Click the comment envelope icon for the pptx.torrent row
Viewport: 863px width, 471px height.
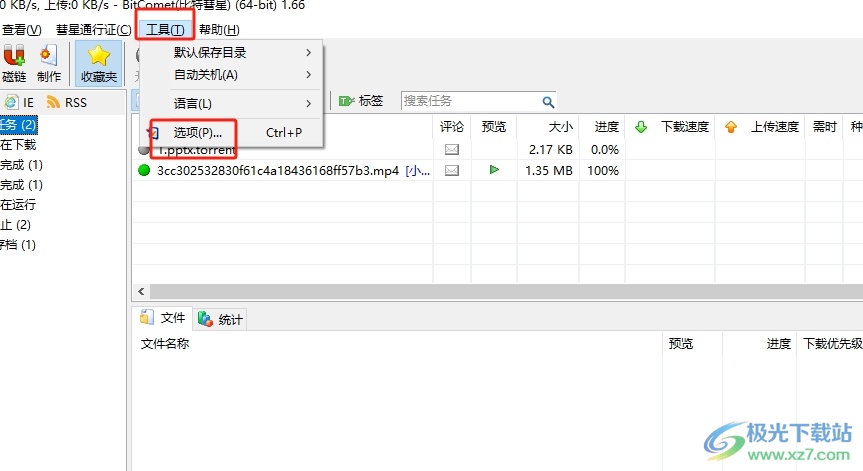pos(452,149)
